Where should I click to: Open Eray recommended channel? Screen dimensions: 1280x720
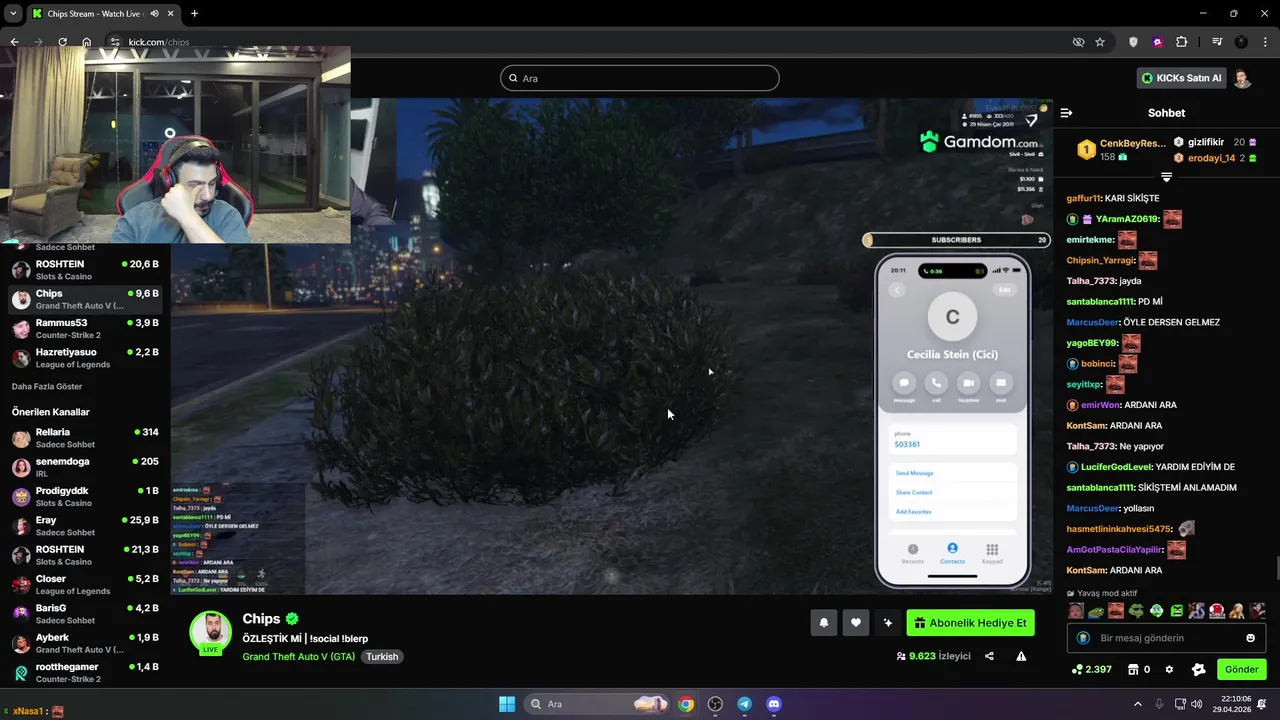pos(85,526)
